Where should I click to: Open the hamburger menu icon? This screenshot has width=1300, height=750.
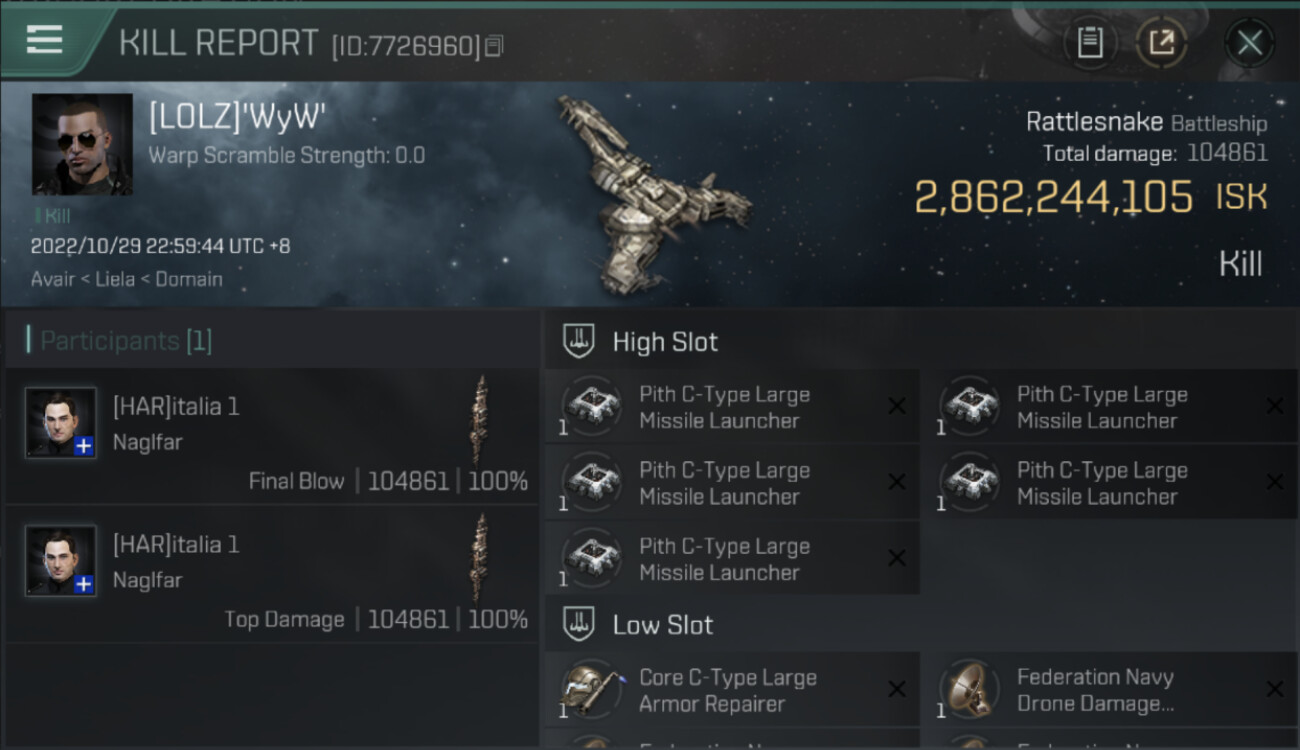coord(44,40)
